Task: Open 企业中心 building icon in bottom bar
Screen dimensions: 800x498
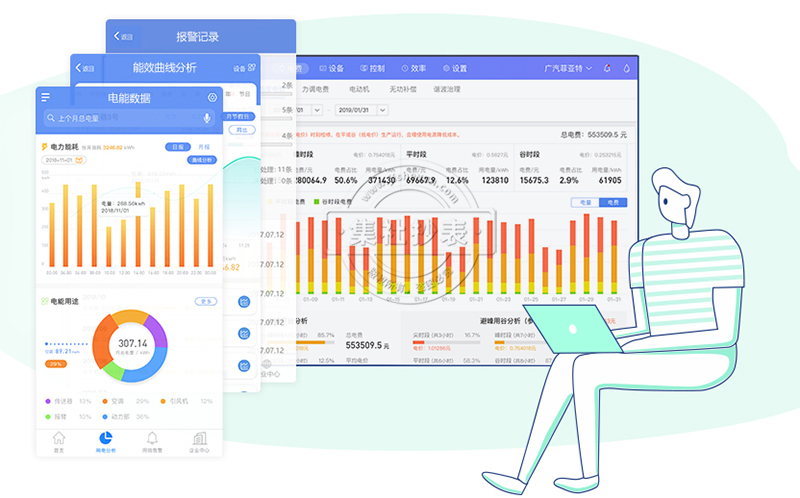Action: point(199,441)
